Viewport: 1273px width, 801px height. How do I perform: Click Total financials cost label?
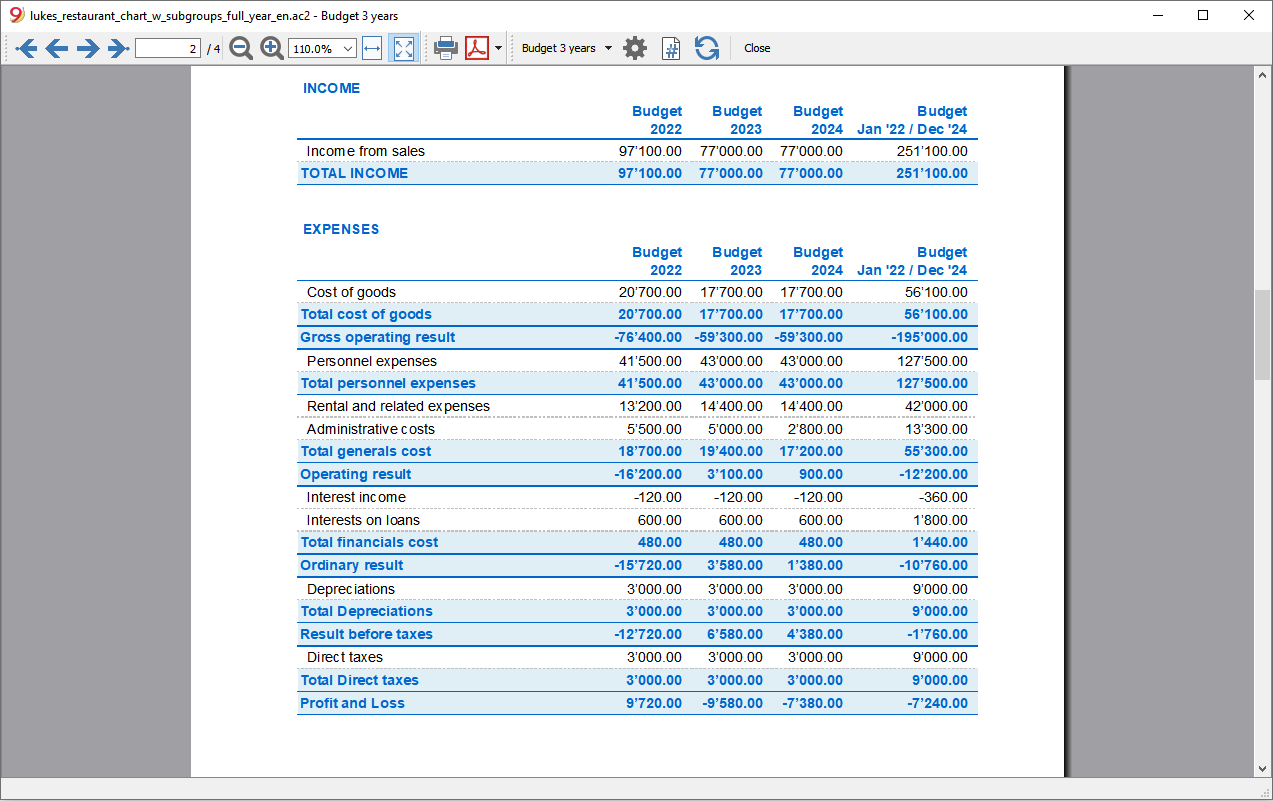369,542
